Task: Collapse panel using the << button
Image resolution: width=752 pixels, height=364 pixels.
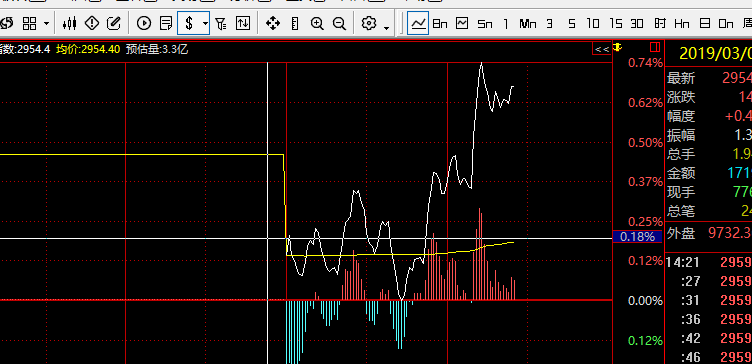Action: [x=602, y=49]
